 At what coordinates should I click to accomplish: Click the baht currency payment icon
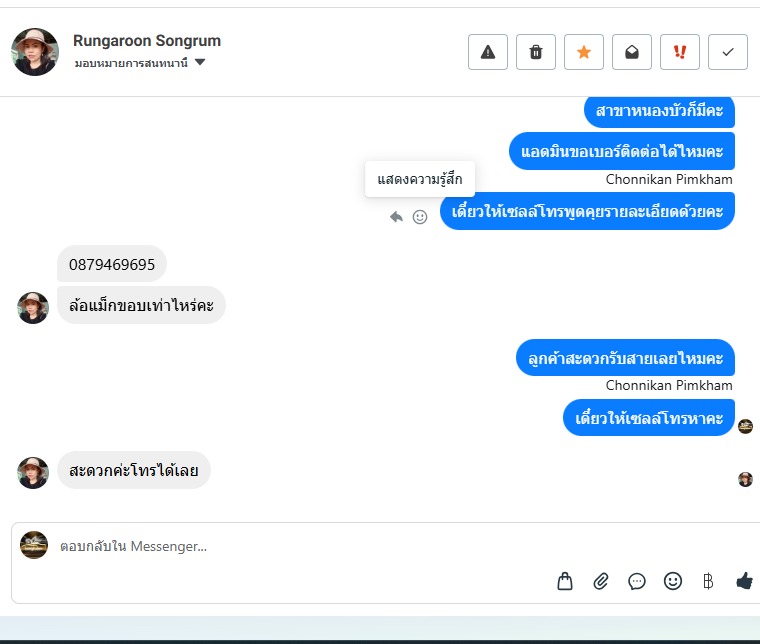click(708, 581)
